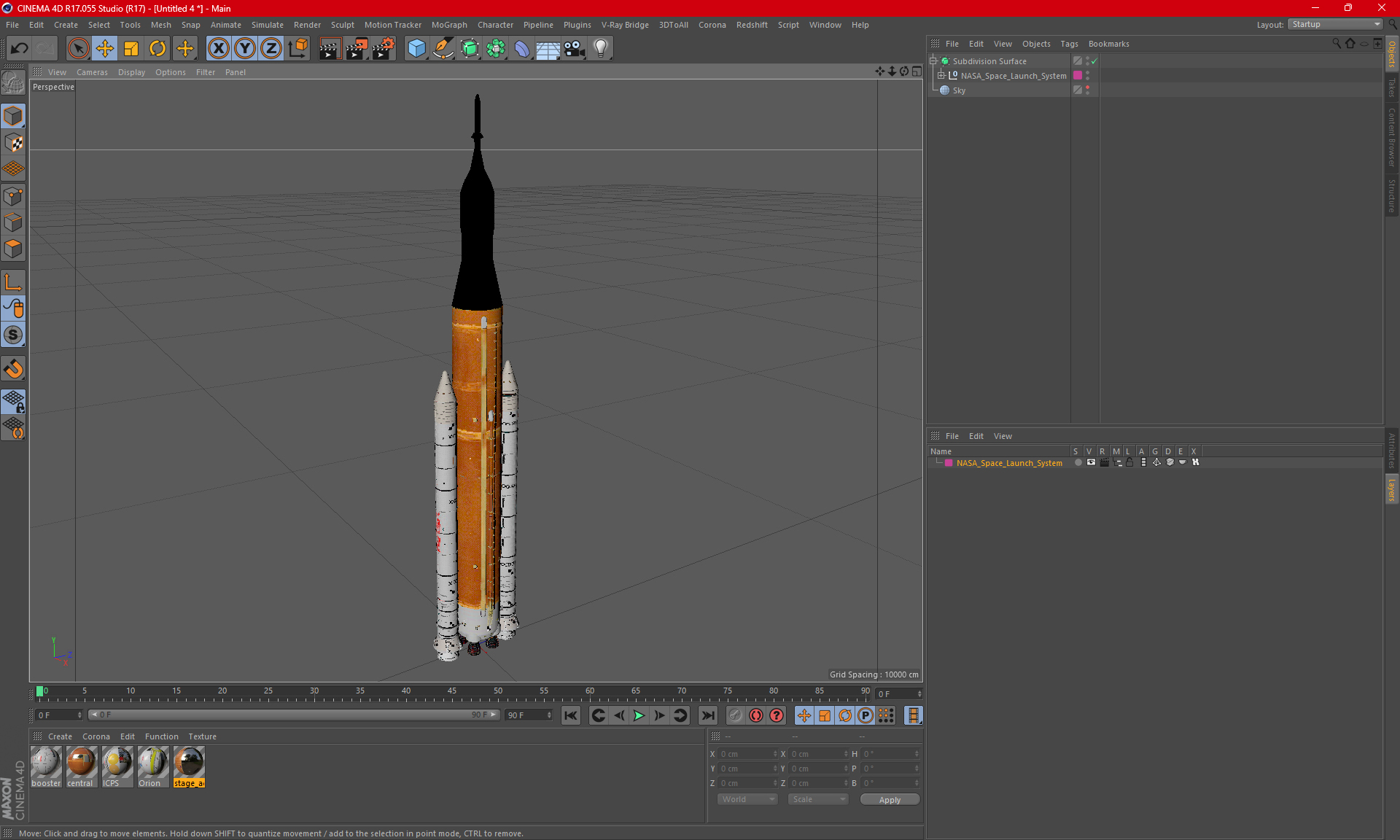Click frame 45 on the timeline ruler
The width and height of the screenshot is (1400, 840).
pos(451,693)
